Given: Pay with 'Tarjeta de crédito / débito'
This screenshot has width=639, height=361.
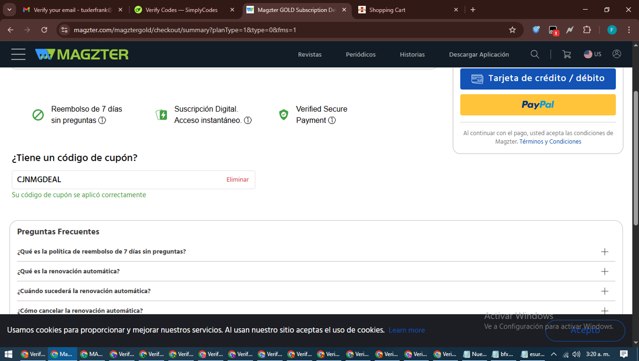Looking at the screenshot, I should tap(538, 78).
